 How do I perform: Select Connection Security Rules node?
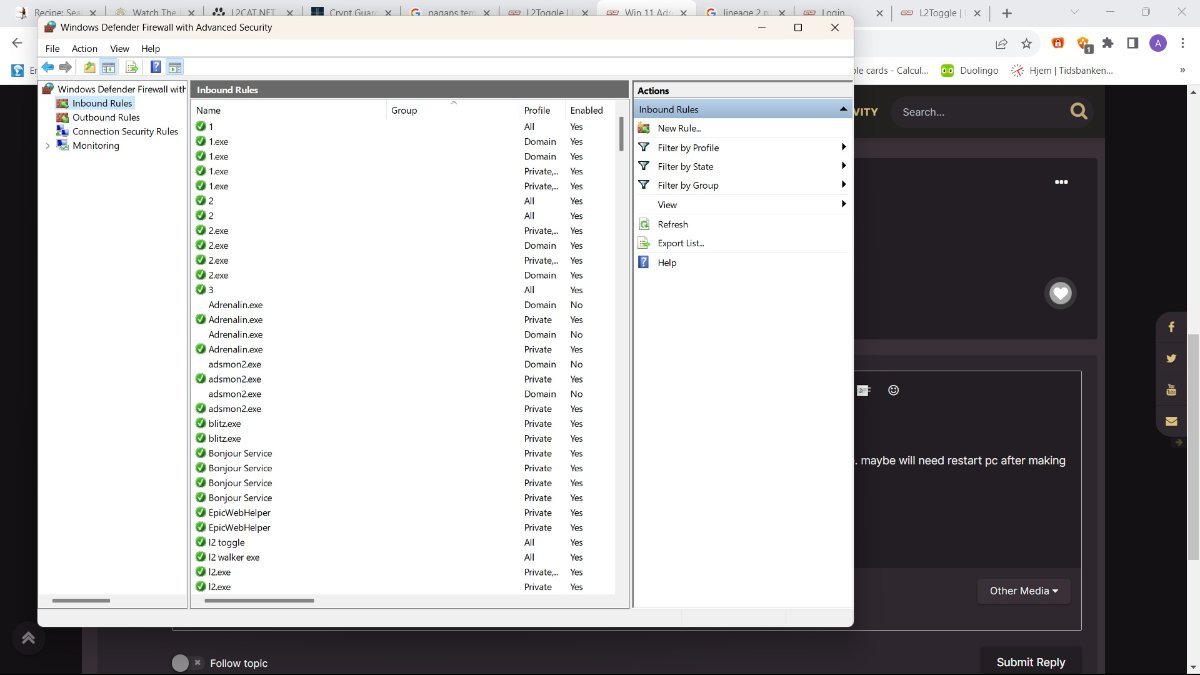pyautogui.click(x=124, y=131)
